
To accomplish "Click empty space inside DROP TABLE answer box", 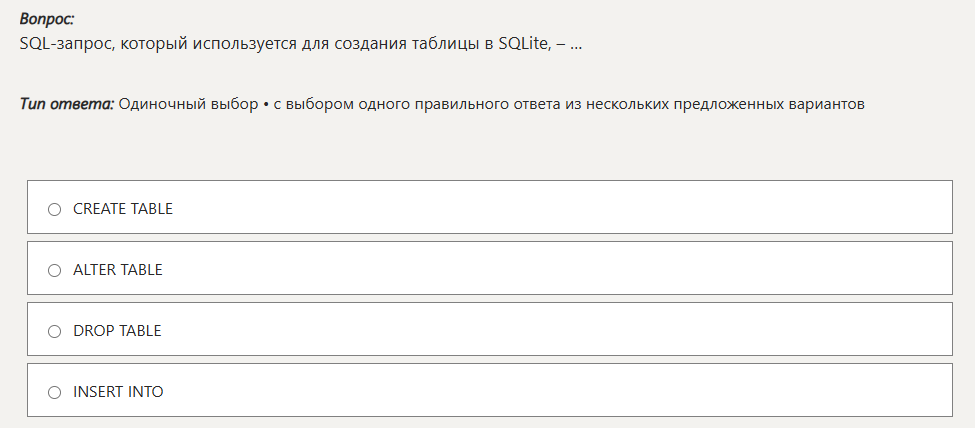I will 560,329.
